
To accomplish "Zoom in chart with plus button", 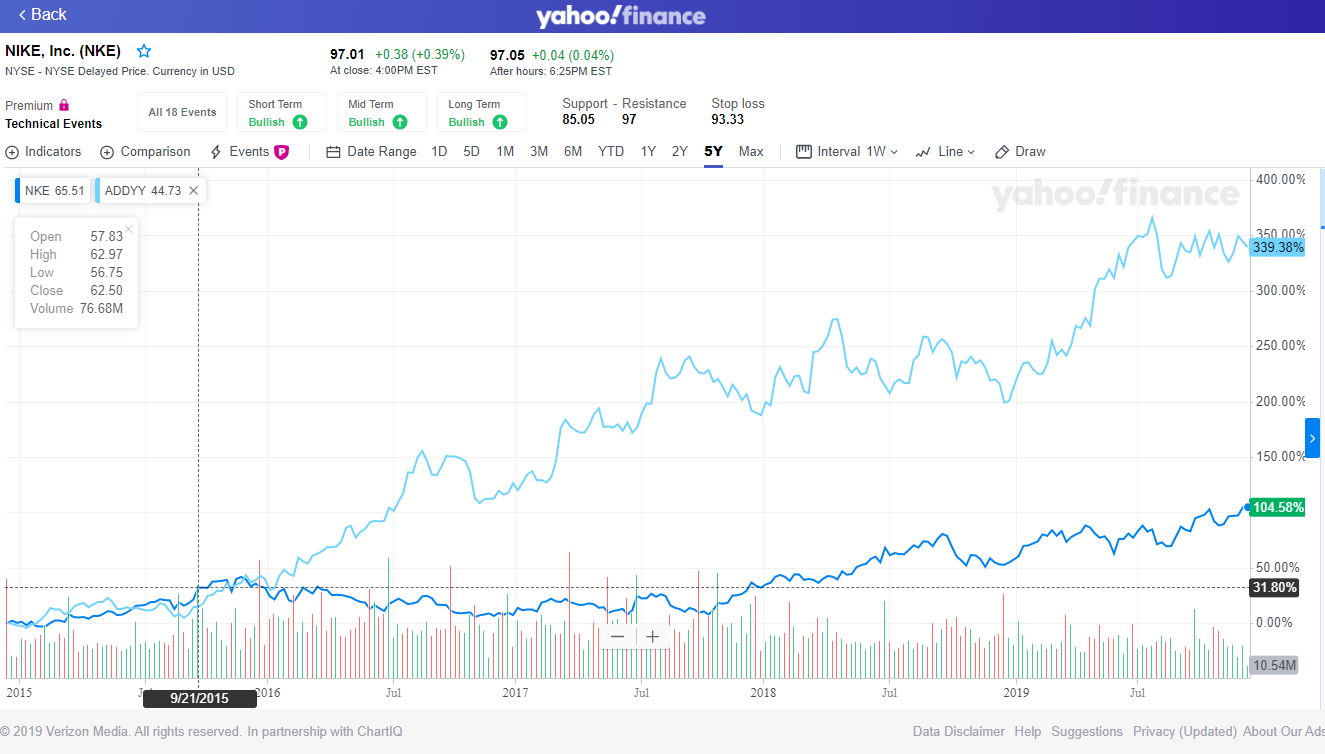I will pyautogui.click(x=652, y=636).
